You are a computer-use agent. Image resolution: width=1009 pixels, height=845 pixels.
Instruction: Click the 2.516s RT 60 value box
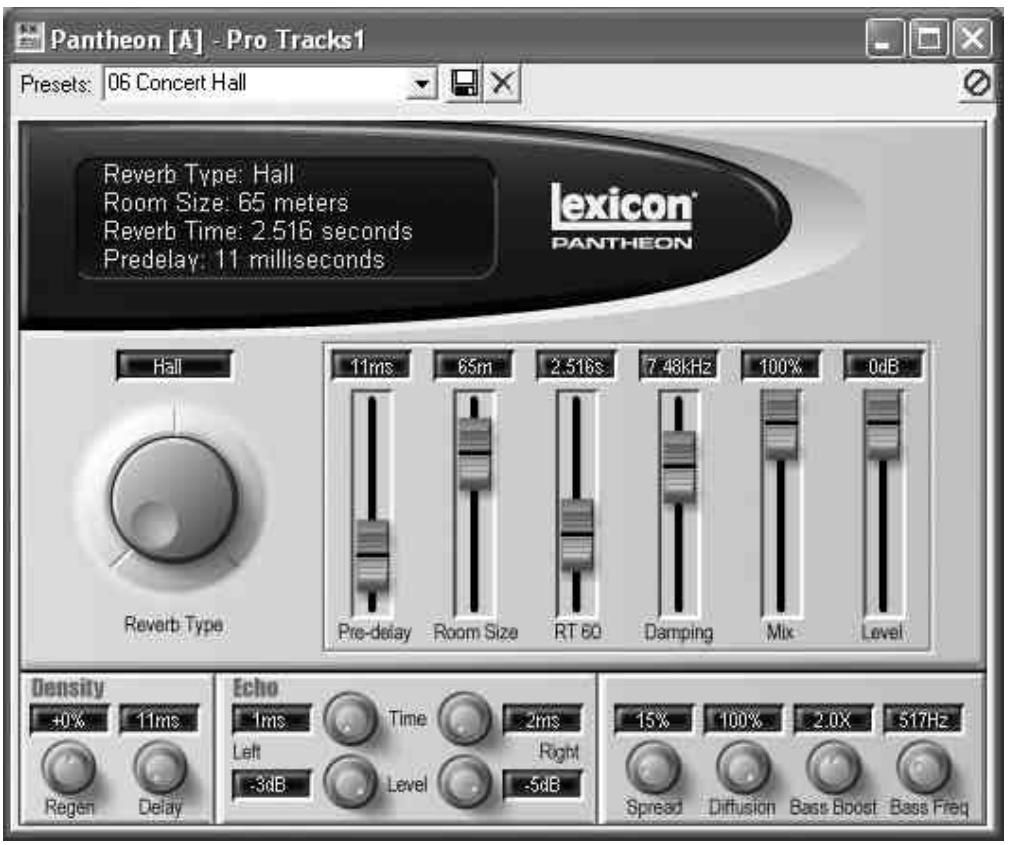pyautogui.click(x=576, y=366)
